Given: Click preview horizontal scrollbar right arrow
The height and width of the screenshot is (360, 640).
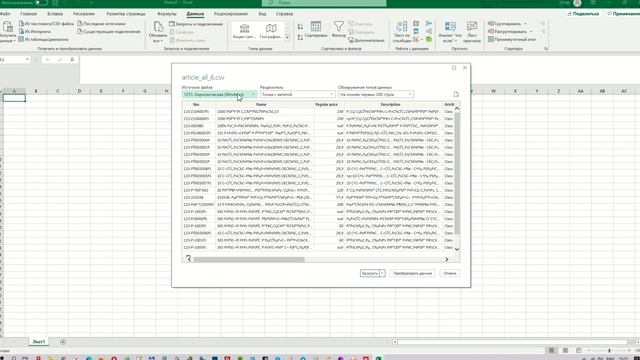Looking at the screenshot, I should tap(447, 259).
